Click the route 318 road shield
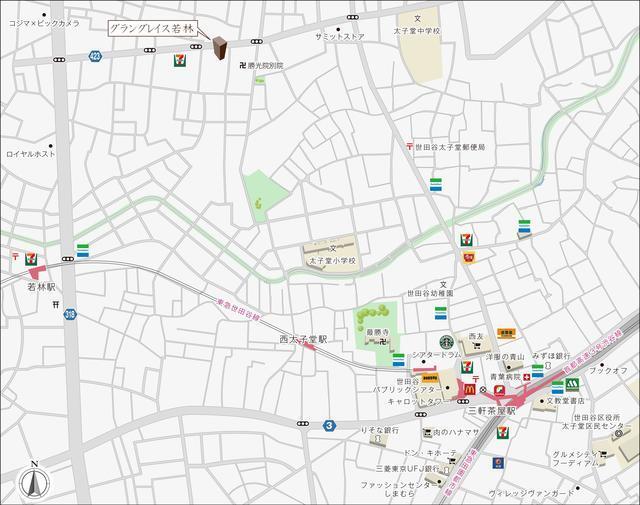Image resolution: width=640 pixels, height=505 pixels. pos(70,314)
